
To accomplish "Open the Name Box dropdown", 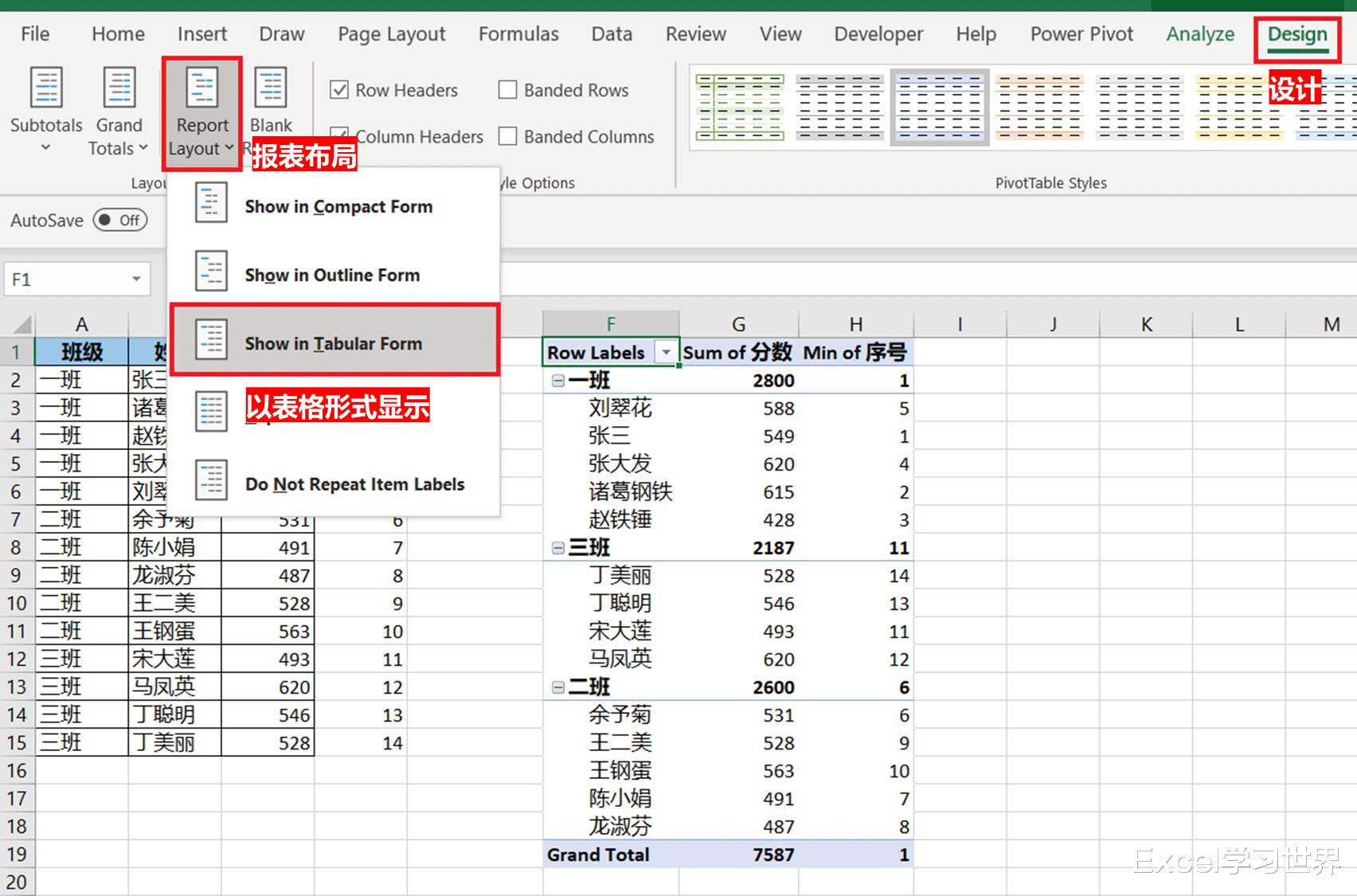I will [x=135, y=279].
